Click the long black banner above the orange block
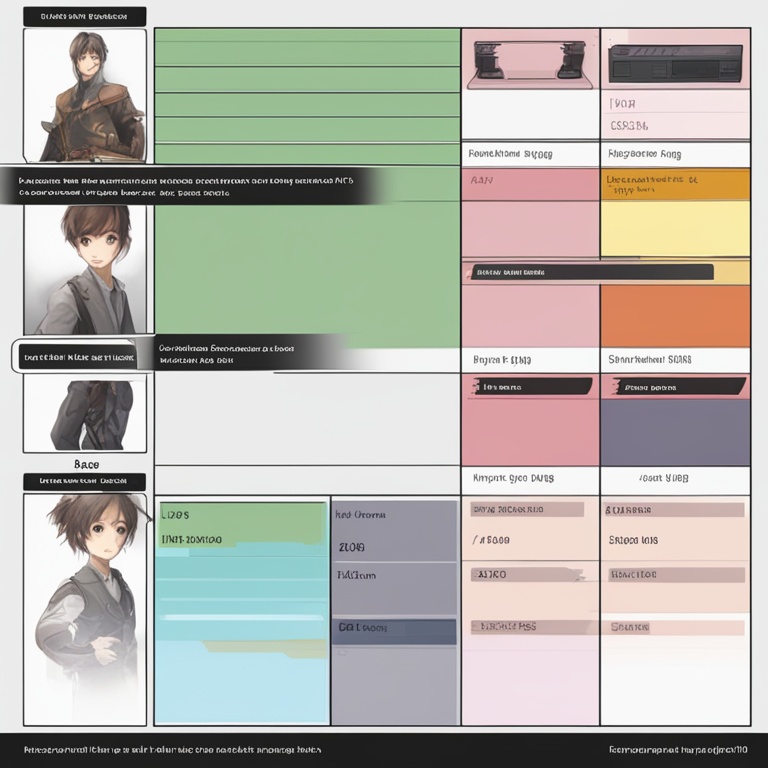 coord(592,272)
